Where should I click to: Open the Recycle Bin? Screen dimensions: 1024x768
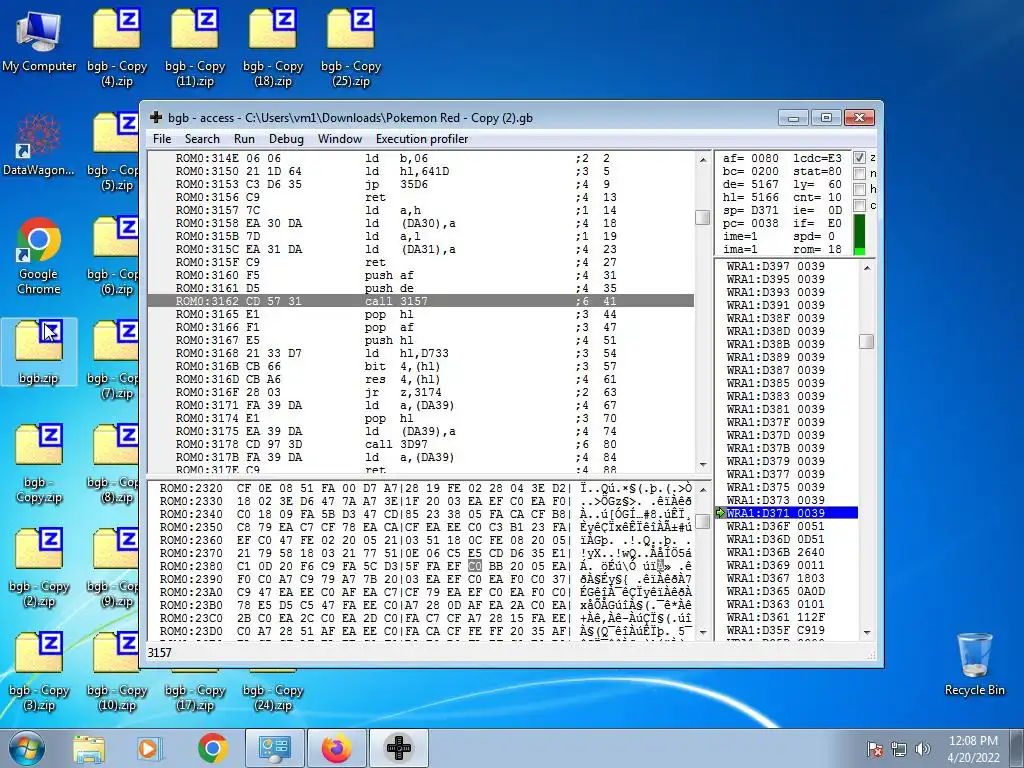pyautogui.click(x=974, y=664)
